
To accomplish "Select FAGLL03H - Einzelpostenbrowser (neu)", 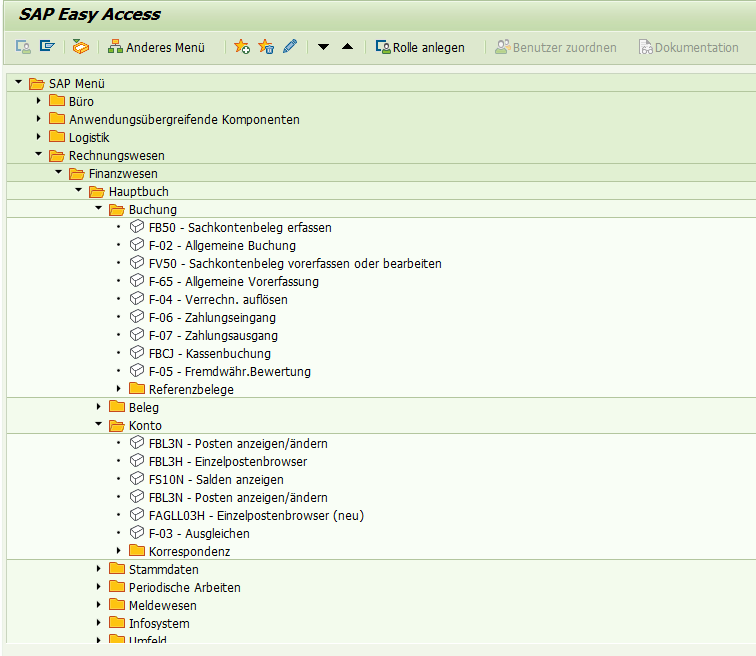I will pos(256,516).
